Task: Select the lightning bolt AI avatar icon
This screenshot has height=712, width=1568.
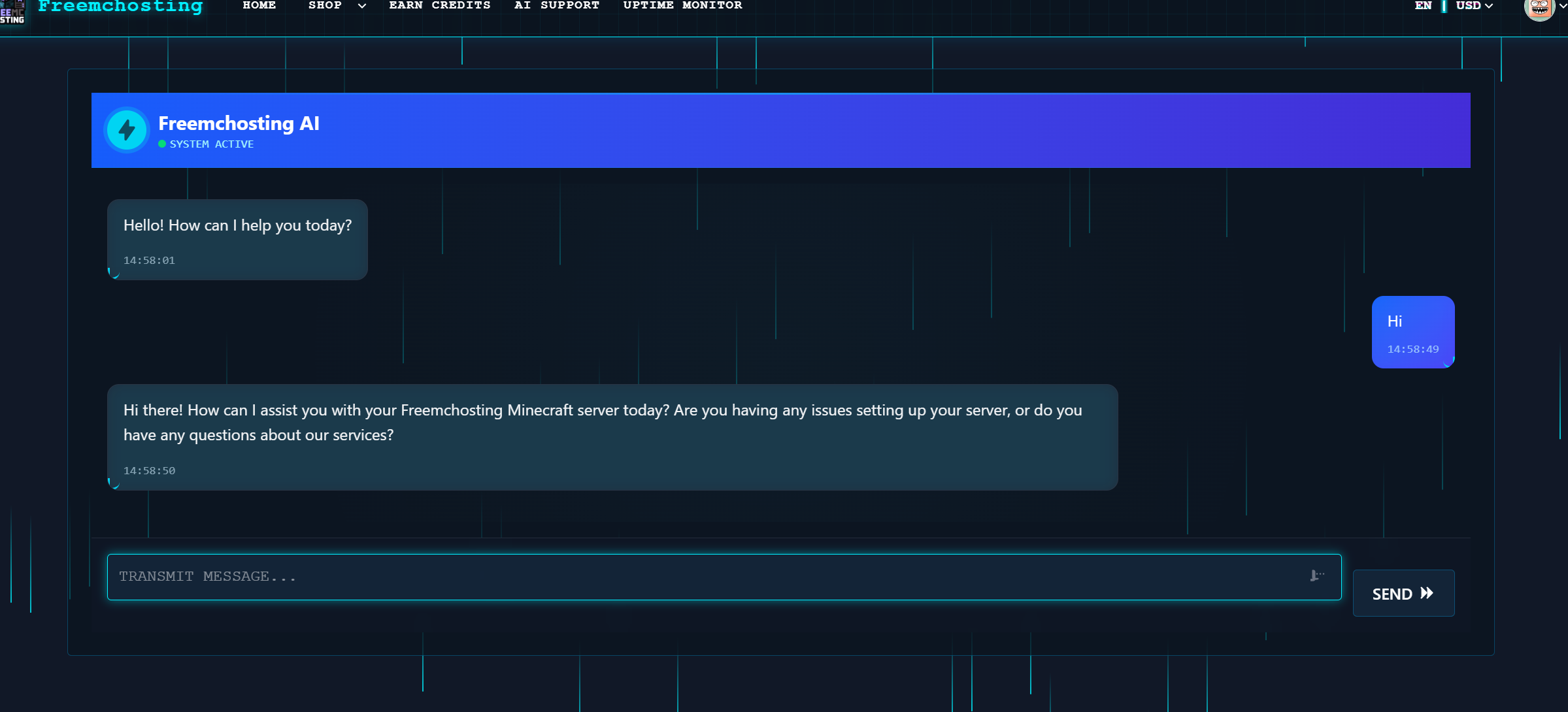Action: point(127,129)
